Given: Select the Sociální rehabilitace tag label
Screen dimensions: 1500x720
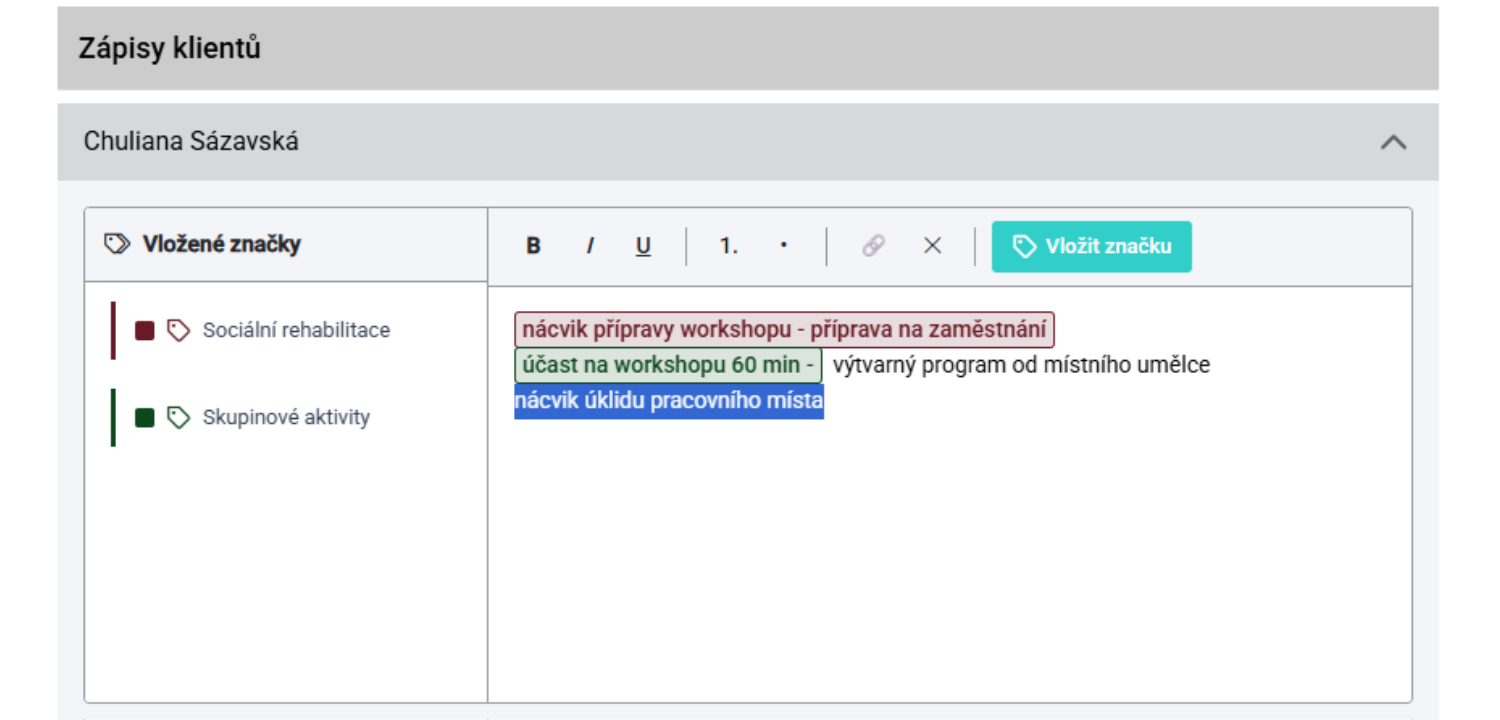Looking at the screenshot, I should coord(296,331).
